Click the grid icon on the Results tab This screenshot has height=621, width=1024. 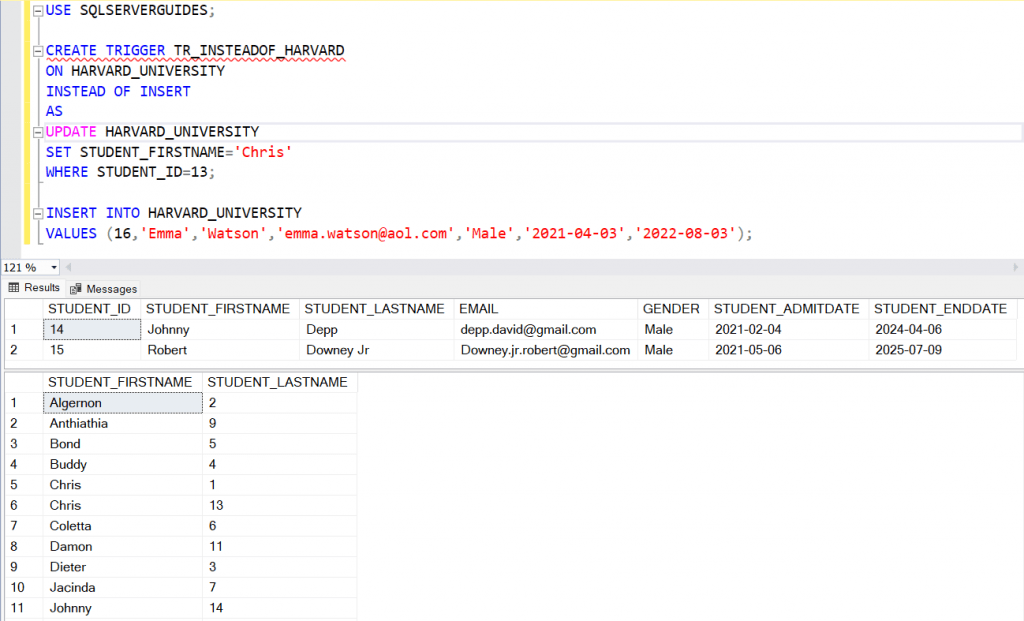pyautogui.click(x=12, y=288)
